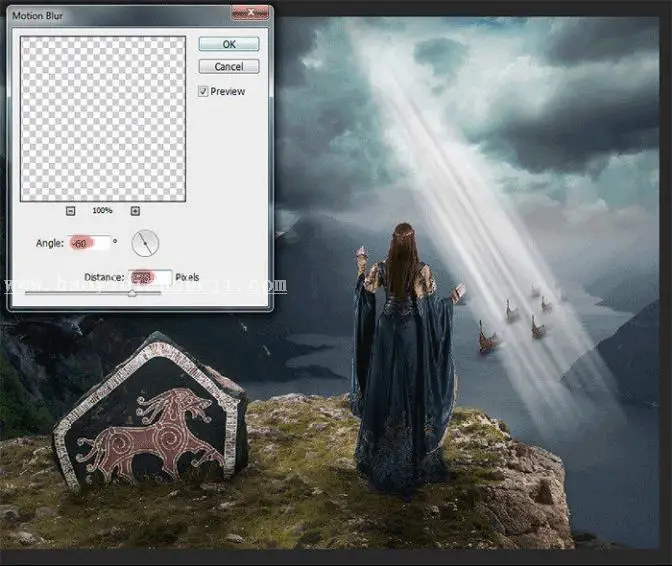Screen dimensions: 672x566
Task: Zoom out the filter preview
Action: (x=71, y=211)
